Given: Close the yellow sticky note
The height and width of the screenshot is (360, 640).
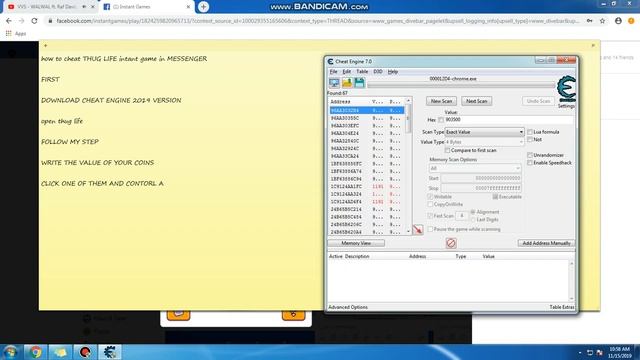Looking at the screenshot, I should pyautogui.click(x=593, y=45).
